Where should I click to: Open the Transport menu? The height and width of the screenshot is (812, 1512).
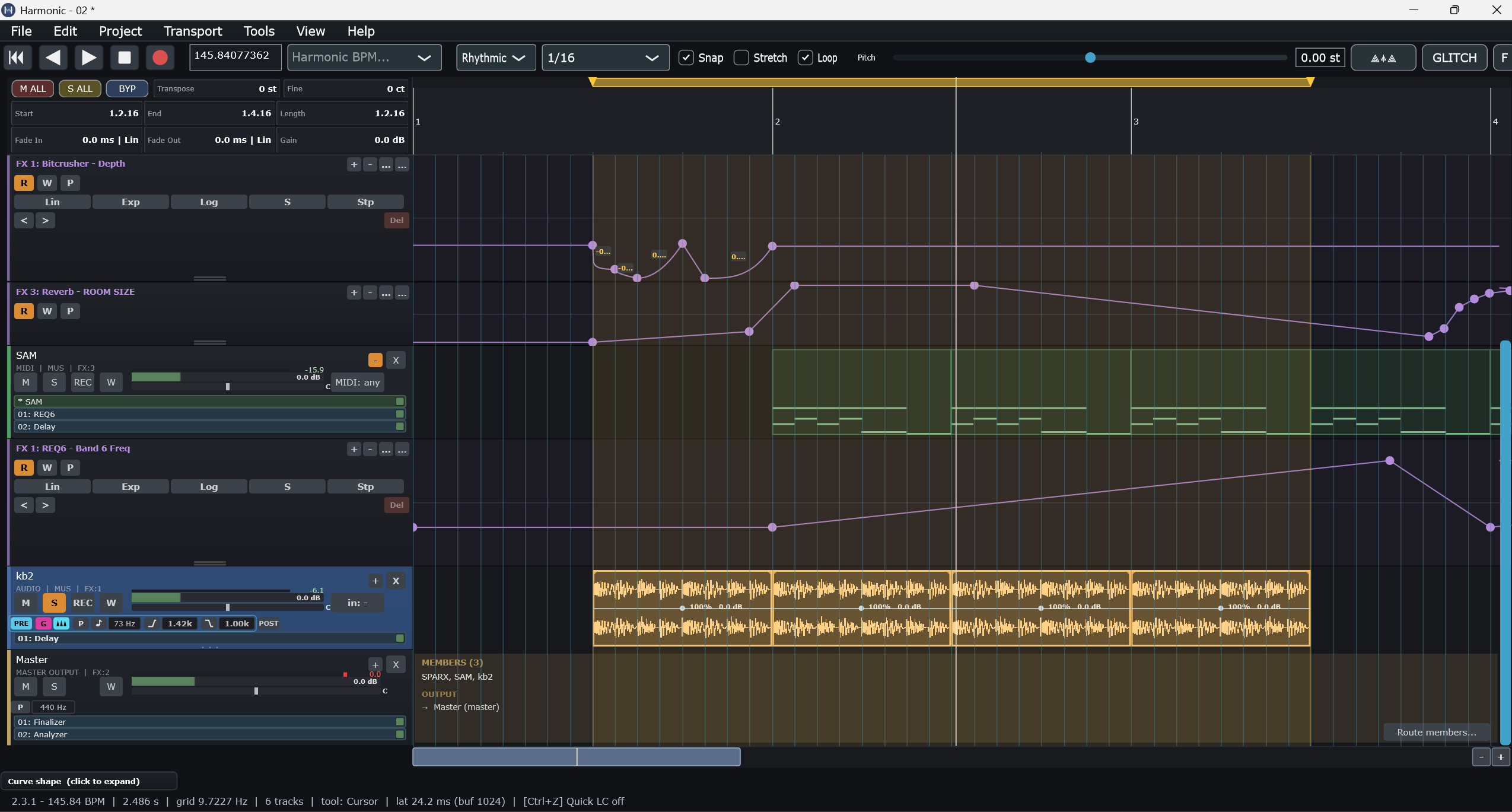193,31
